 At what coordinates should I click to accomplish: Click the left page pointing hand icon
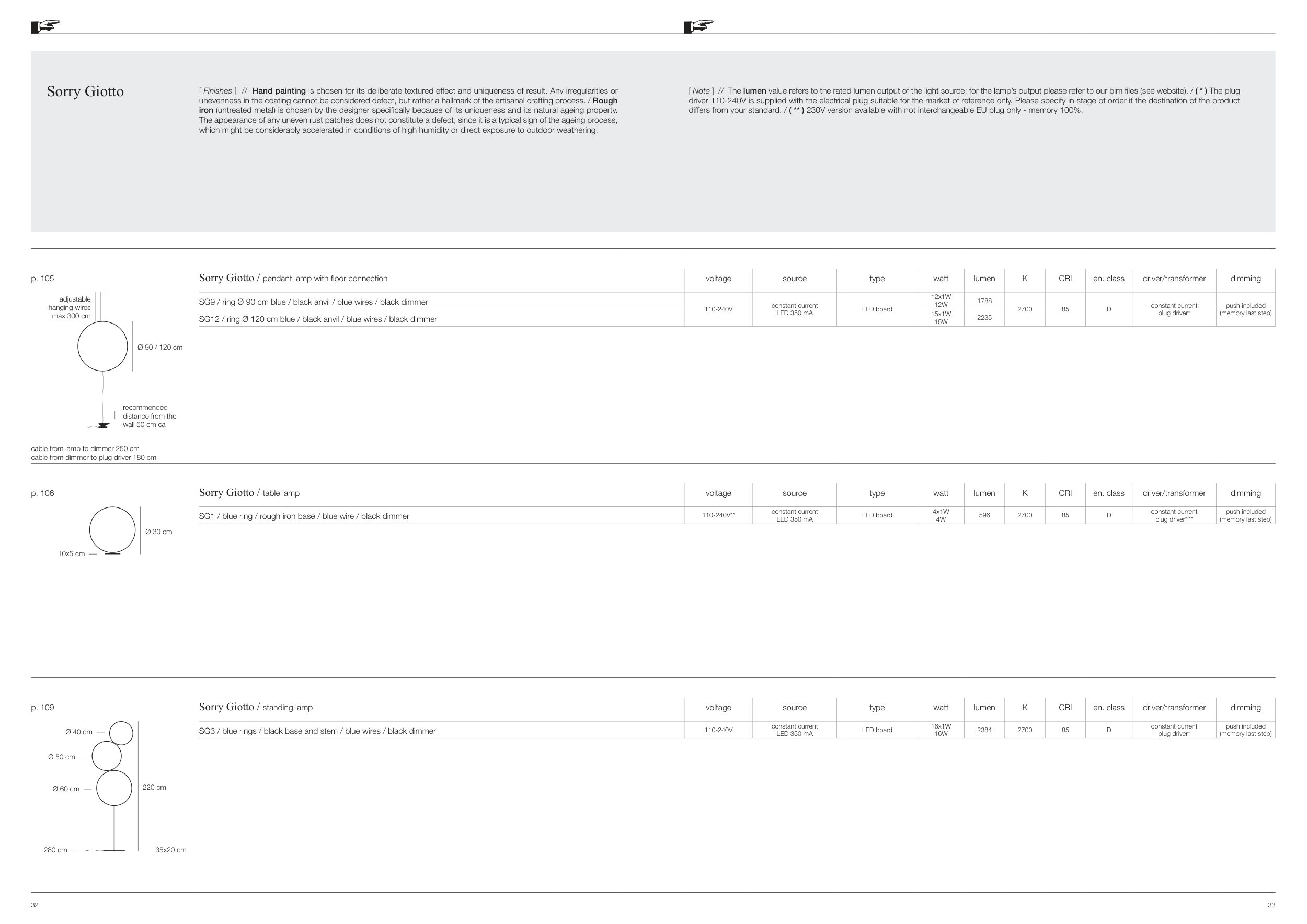click(45, 27)
